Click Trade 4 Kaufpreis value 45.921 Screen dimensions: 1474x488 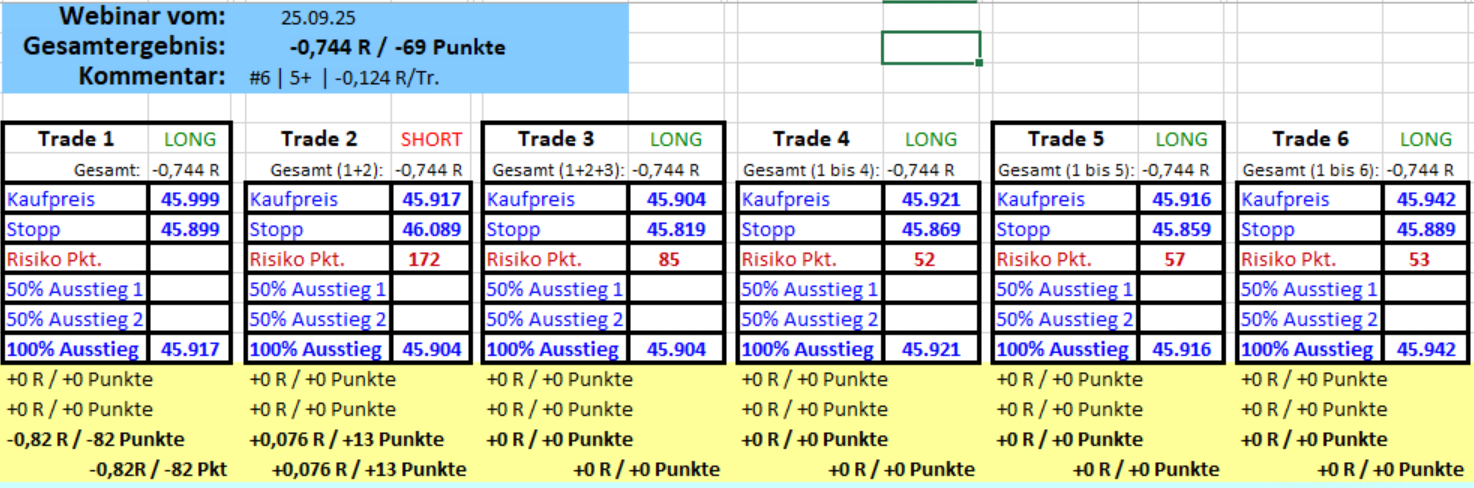click(x=931, y=199)
